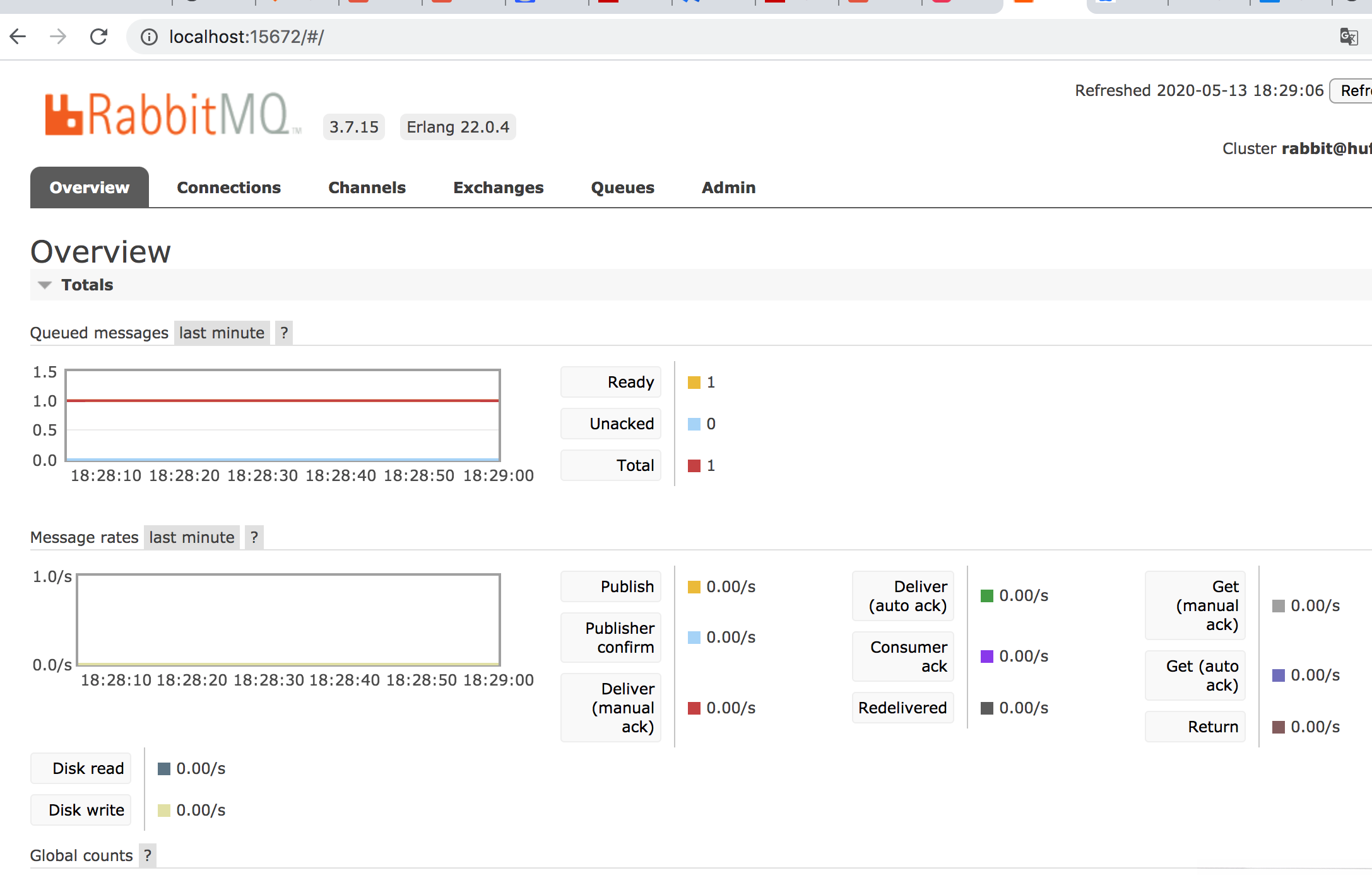
Task: Click the RabbitMQ logo
Action: 172,115
